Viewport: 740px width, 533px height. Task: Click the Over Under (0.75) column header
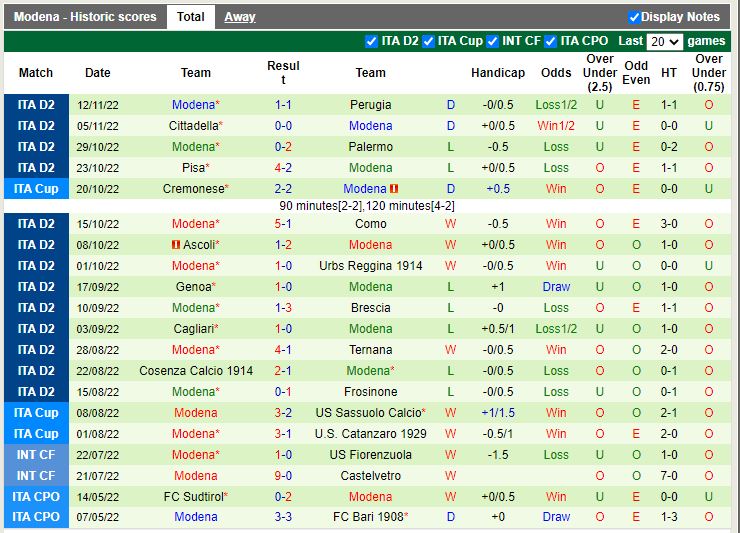click(709, 73)
